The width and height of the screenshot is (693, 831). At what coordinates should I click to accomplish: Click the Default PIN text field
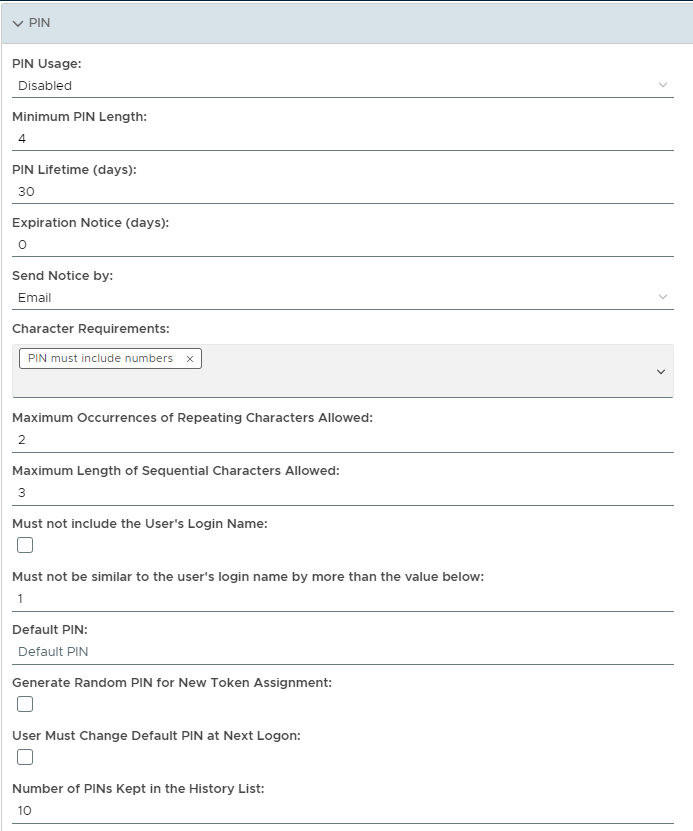click(342, 651)
